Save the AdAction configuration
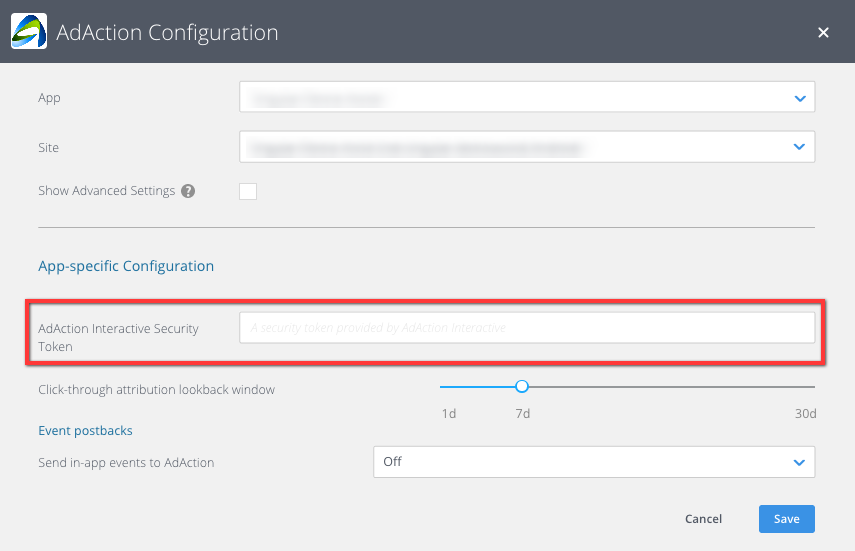 click(787, 519)
